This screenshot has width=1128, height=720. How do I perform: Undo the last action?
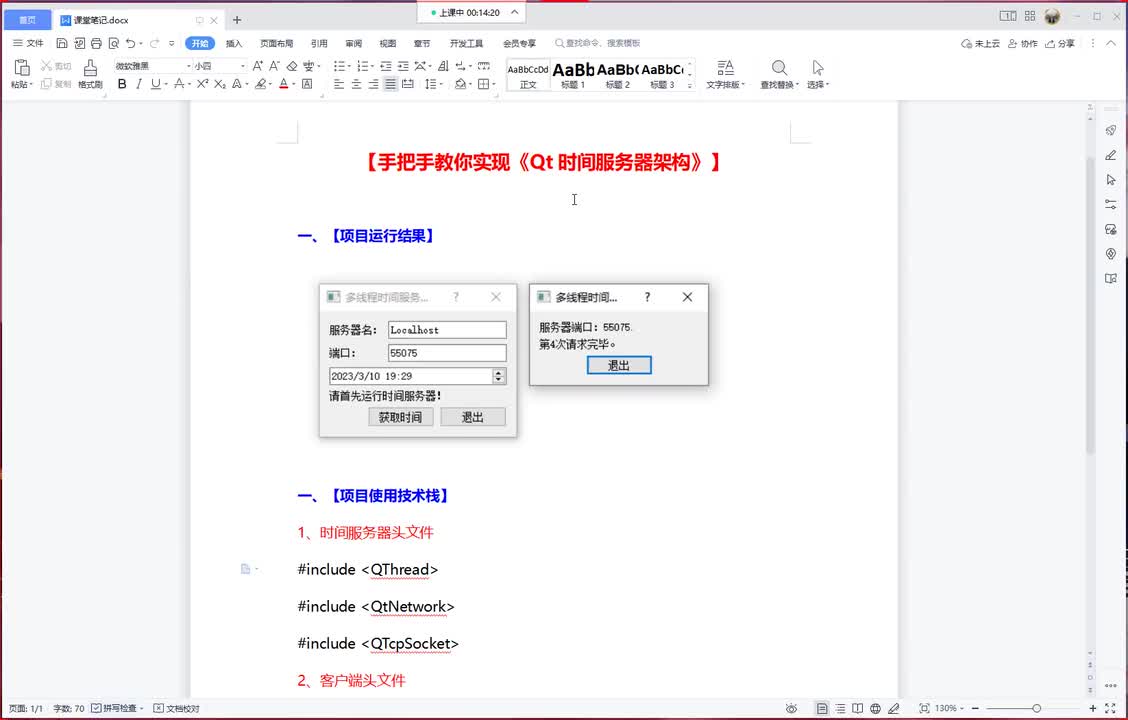click(130, 43)
